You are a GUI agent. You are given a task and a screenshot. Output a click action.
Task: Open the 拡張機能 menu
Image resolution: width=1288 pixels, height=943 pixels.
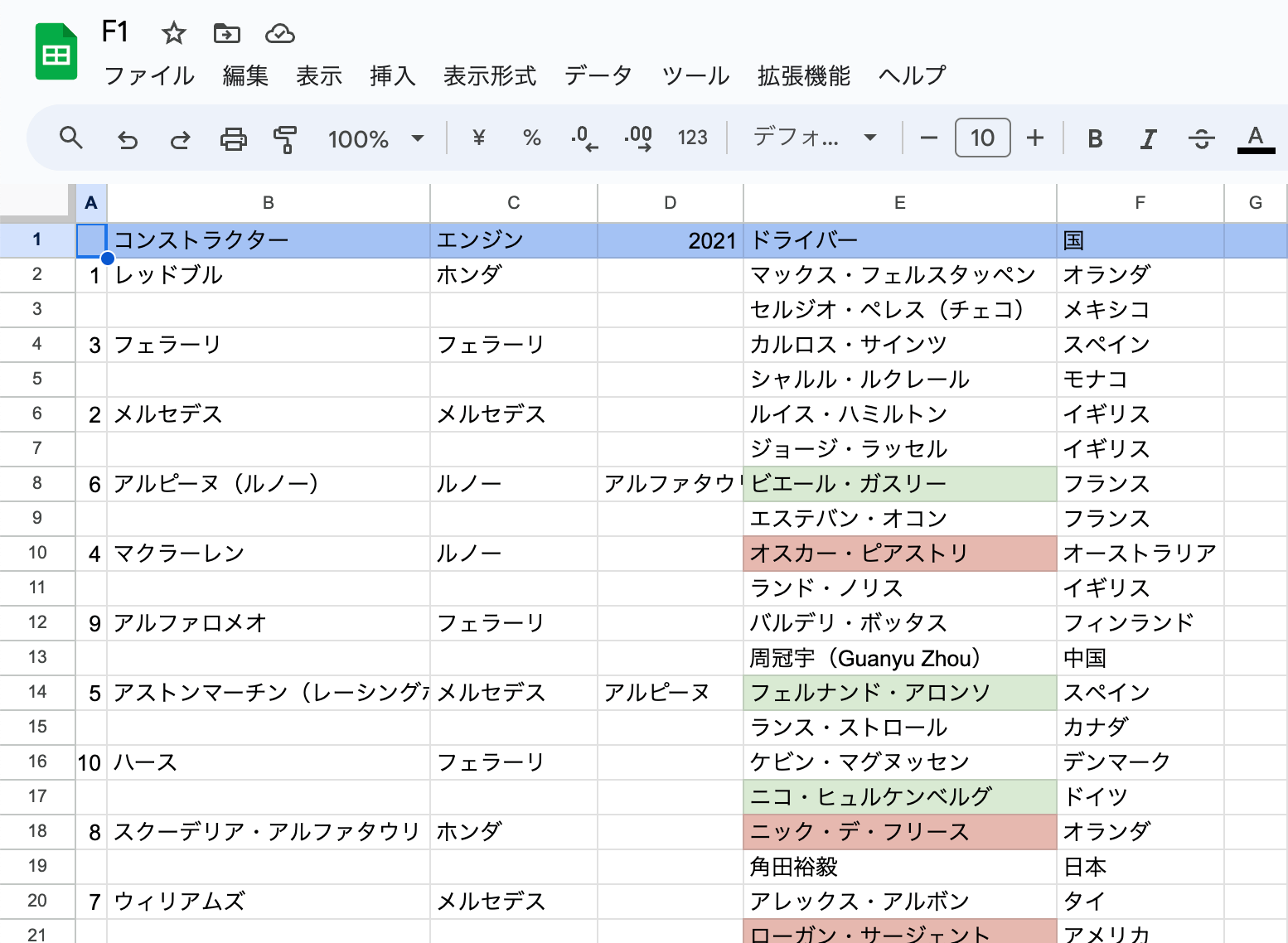804,75
